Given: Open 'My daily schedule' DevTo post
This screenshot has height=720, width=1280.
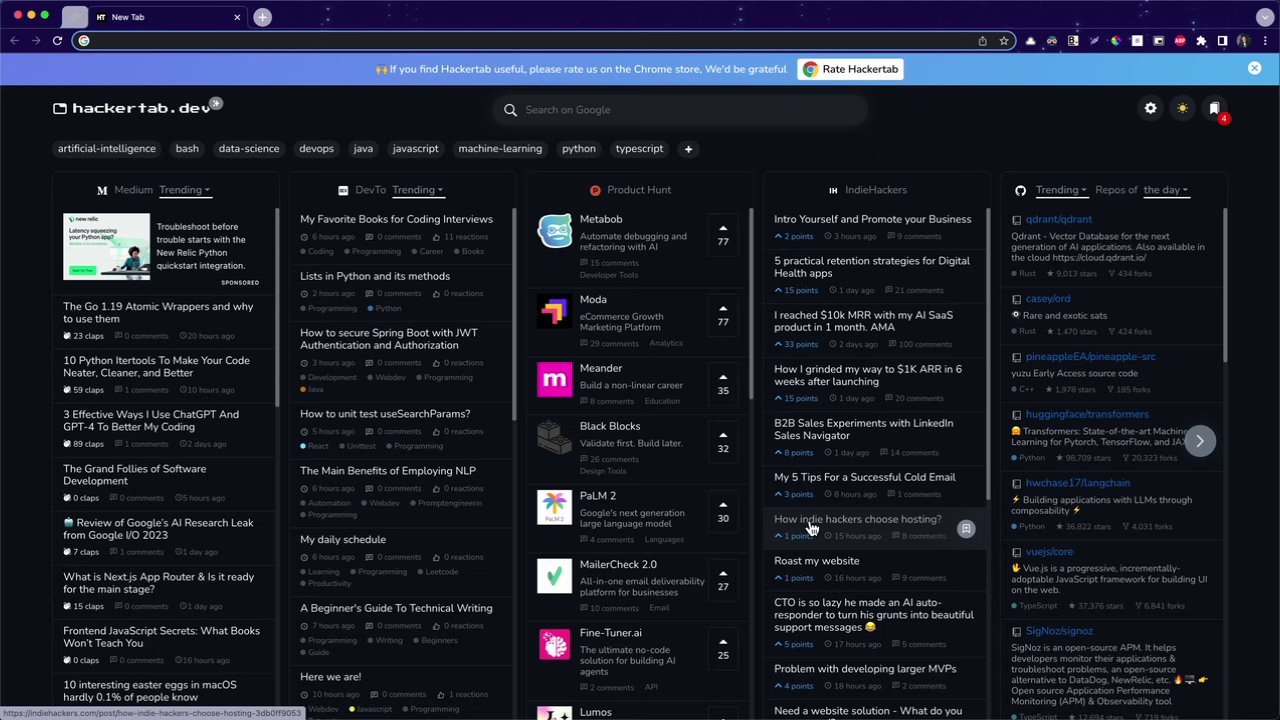Looking at the screenshot, I should pyautogui.click(x=343, y=540).
